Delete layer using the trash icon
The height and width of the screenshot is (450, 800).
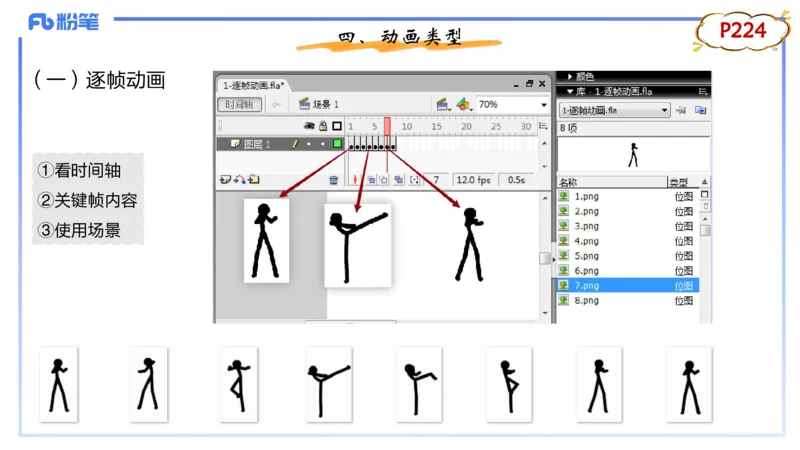click(334, 180)
